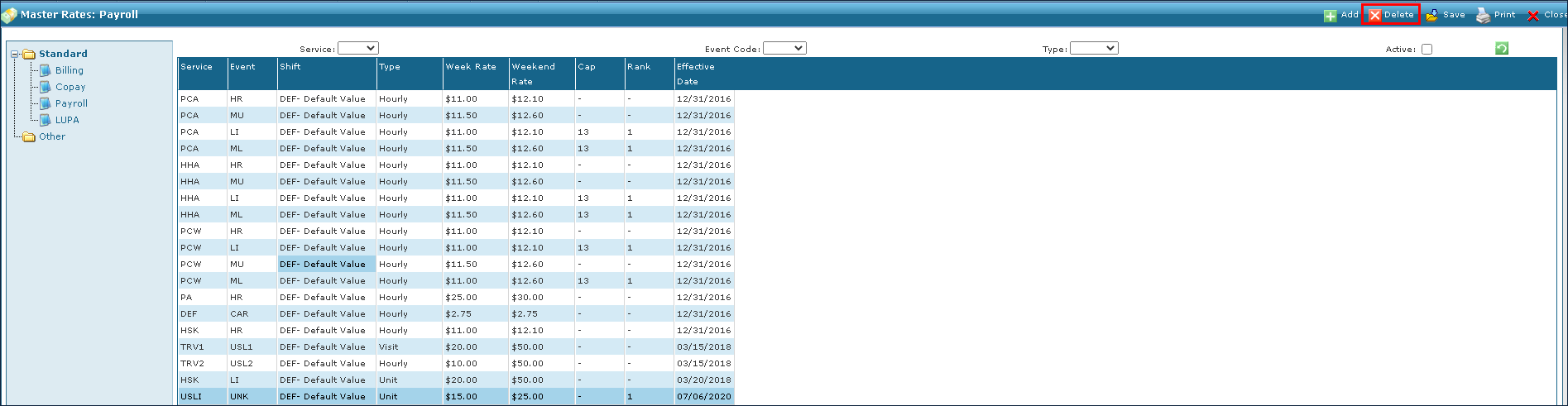Screen dimensions: 1568x406
Task: Click the LUPA page icon in tree
Action: (46, 120)
